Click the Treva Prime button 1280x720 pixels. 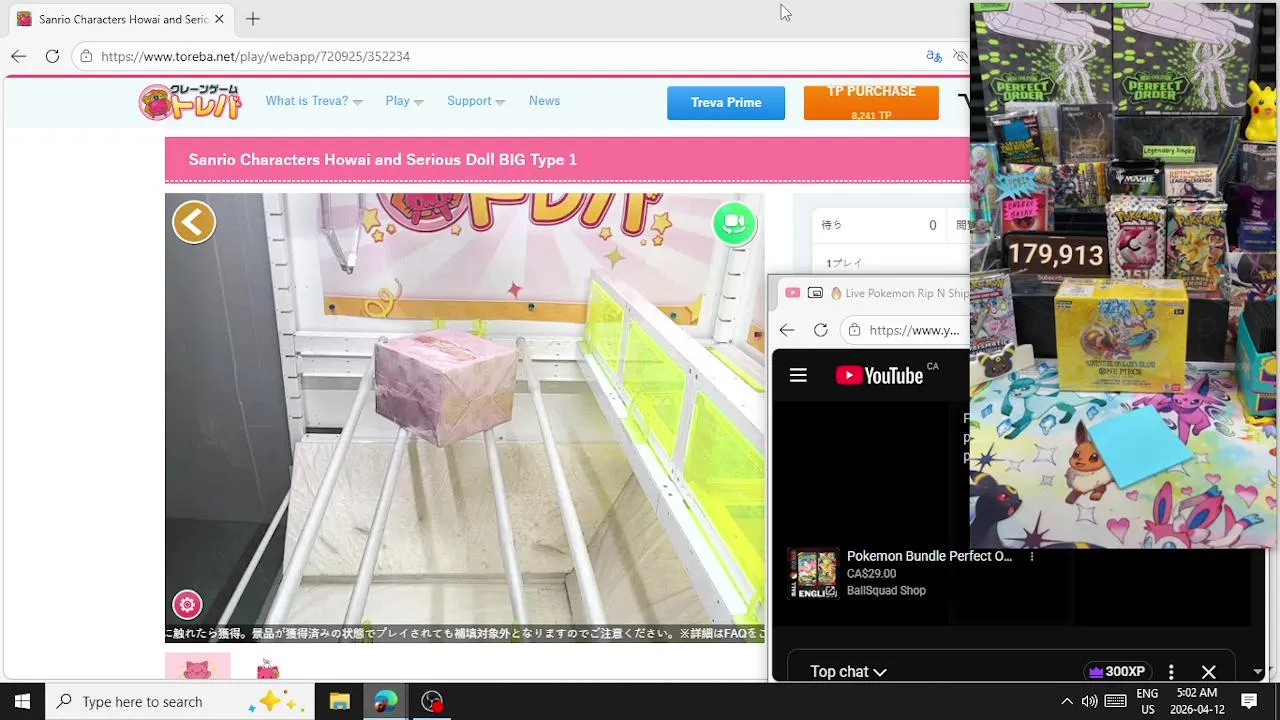click(x=726, y=103)
